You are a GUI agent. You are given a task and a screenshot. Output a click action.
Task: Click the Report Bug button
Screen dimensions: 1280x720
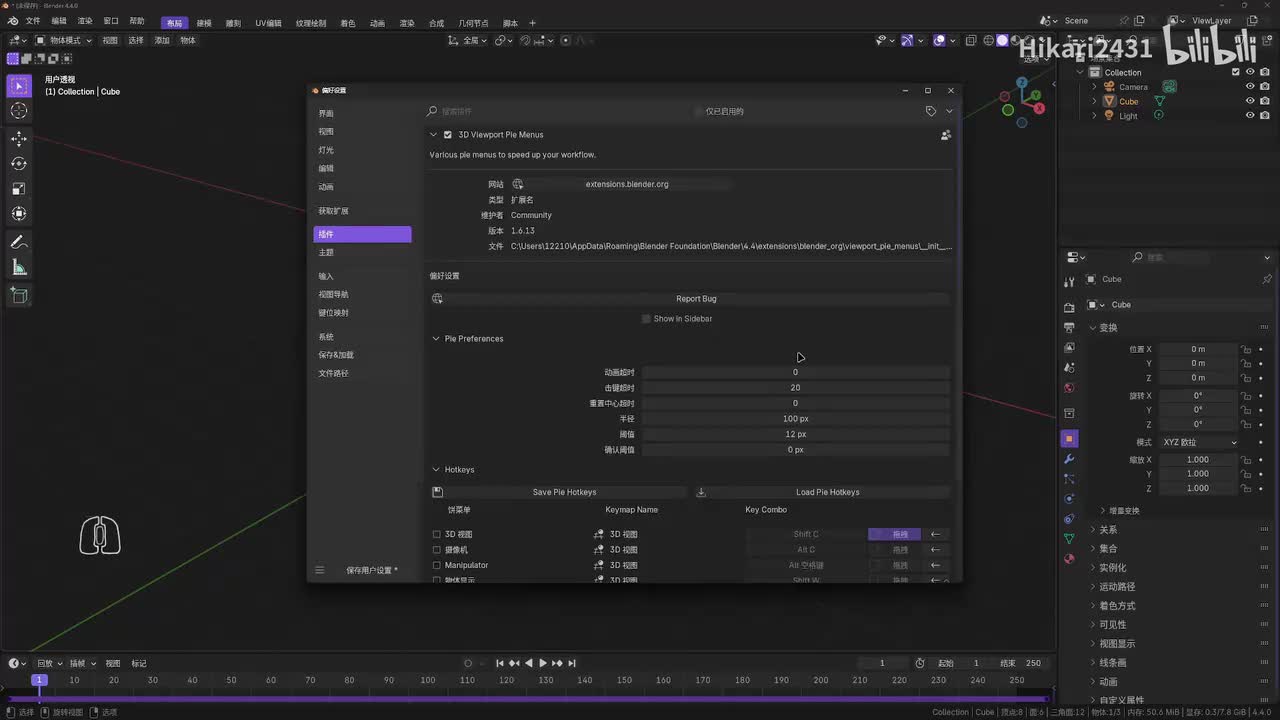point(696,299)
